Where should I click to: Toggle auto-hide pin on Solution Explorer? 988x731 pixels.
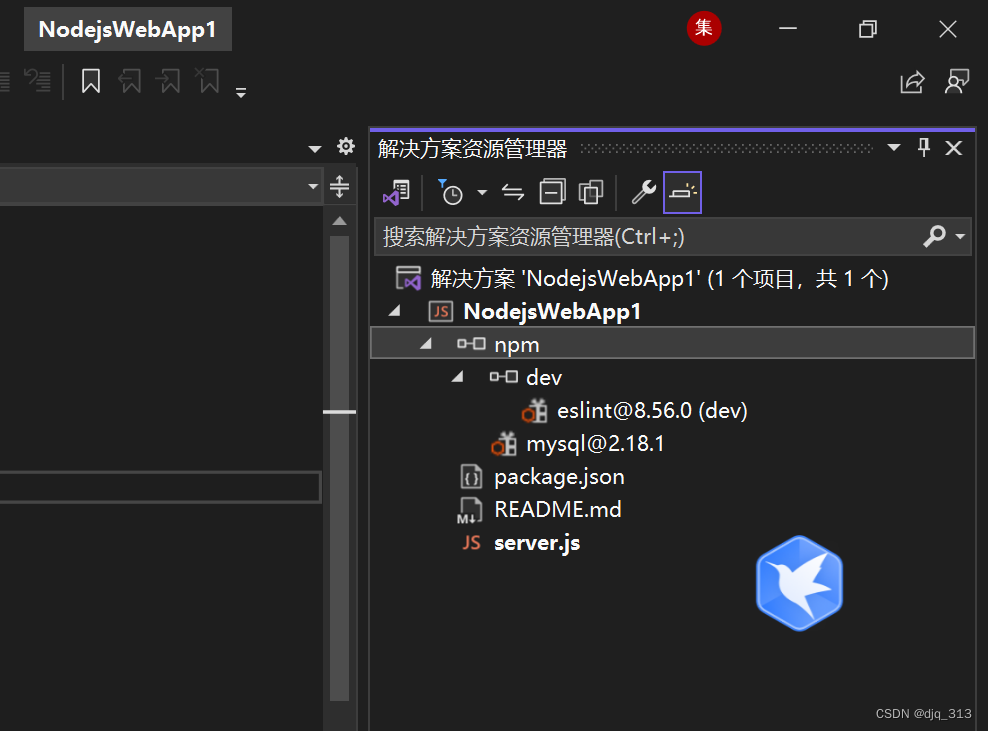(x=924, y=148)
